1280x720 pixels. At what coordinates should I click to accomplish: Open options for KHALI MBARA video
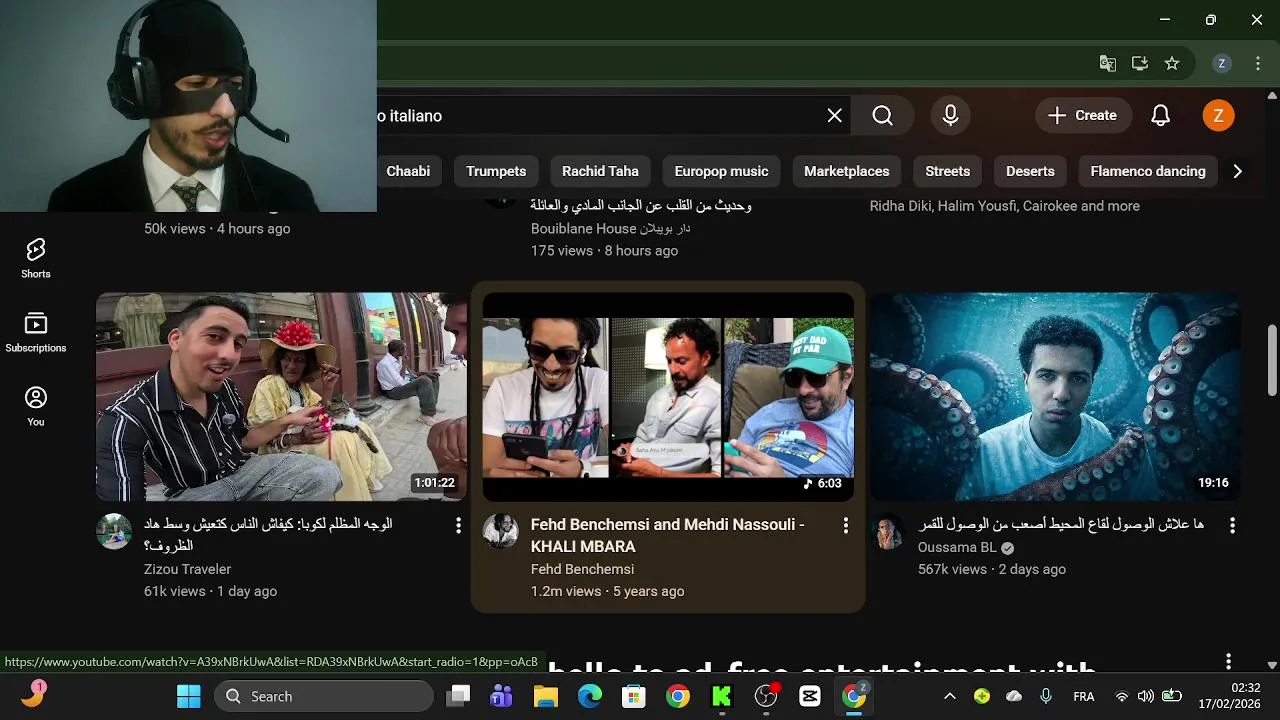click(x=845, y=525)
